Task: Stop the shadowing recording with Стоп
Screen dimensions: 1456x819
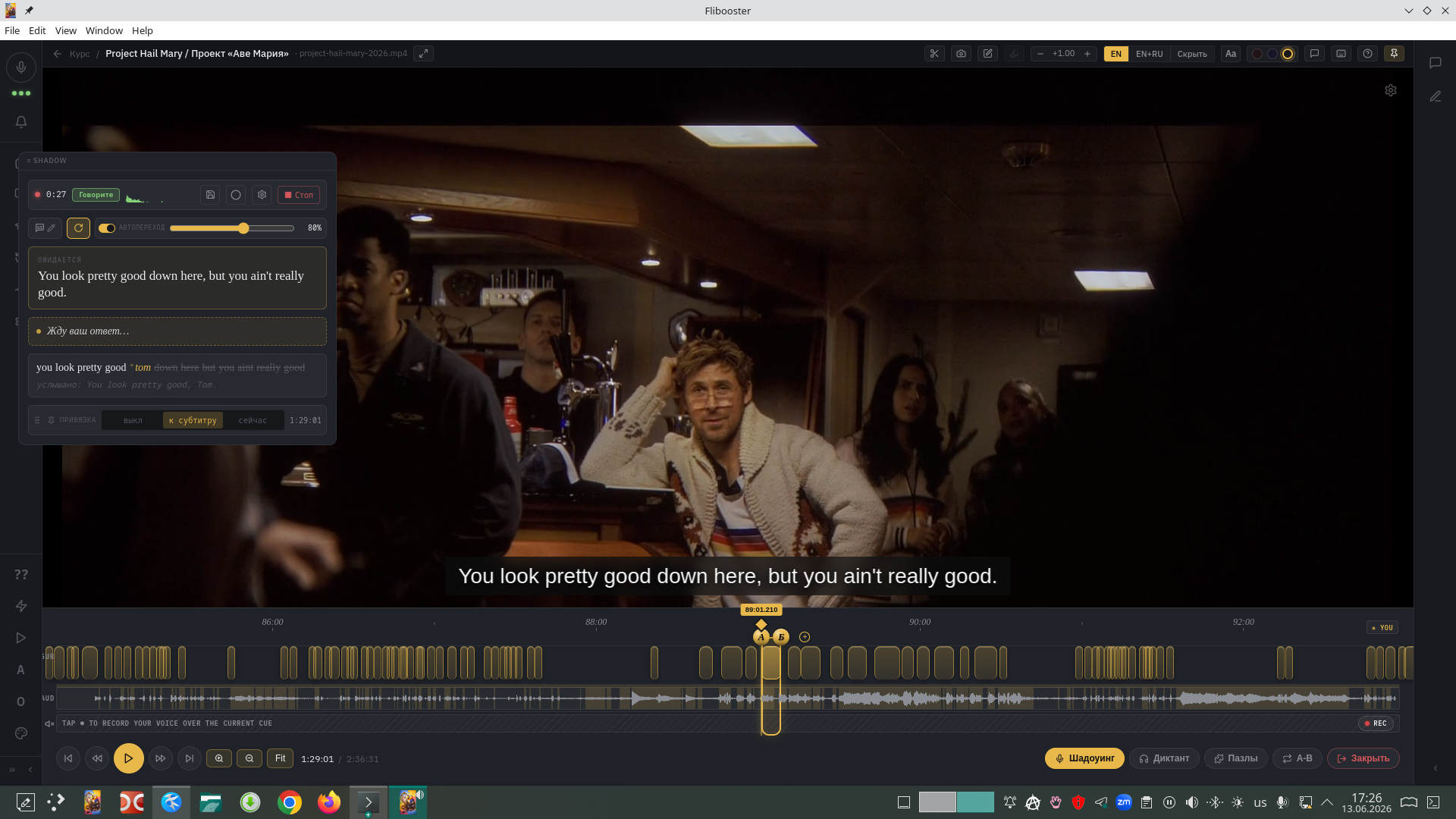Action: pyautogui.click(x=299, y=195)
